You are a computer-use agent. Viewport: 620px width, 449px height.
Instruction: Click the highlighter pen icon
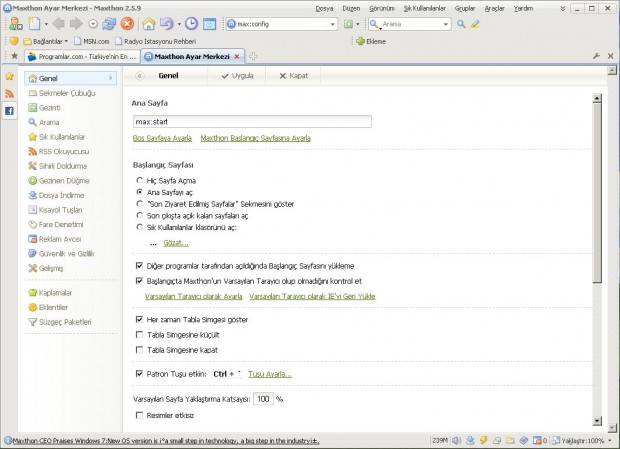(475, 24)
